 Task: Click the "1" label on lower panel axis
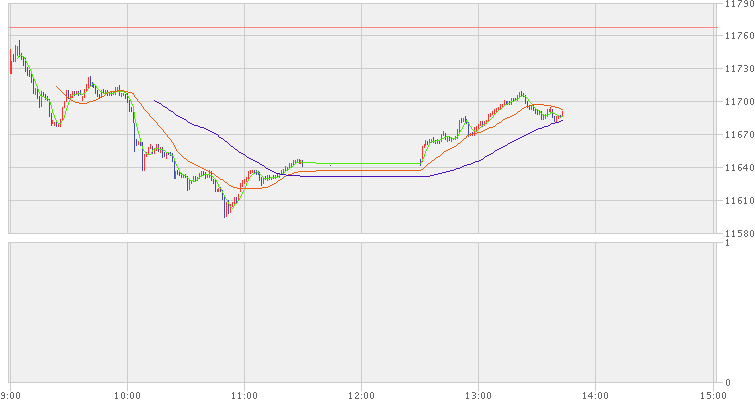728,242
